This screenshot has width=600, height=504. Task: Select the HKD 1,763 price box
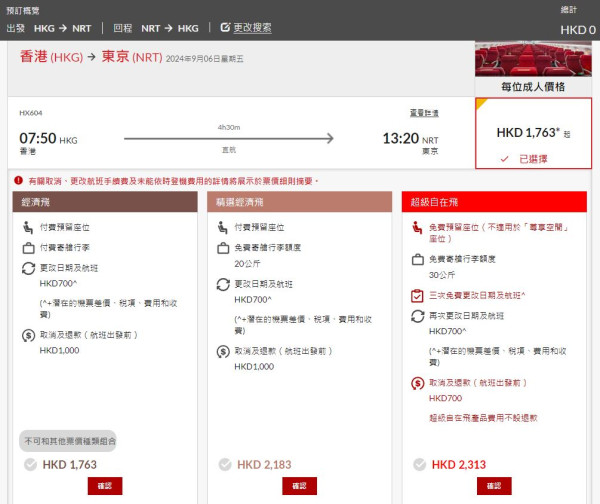pos(533,133)
